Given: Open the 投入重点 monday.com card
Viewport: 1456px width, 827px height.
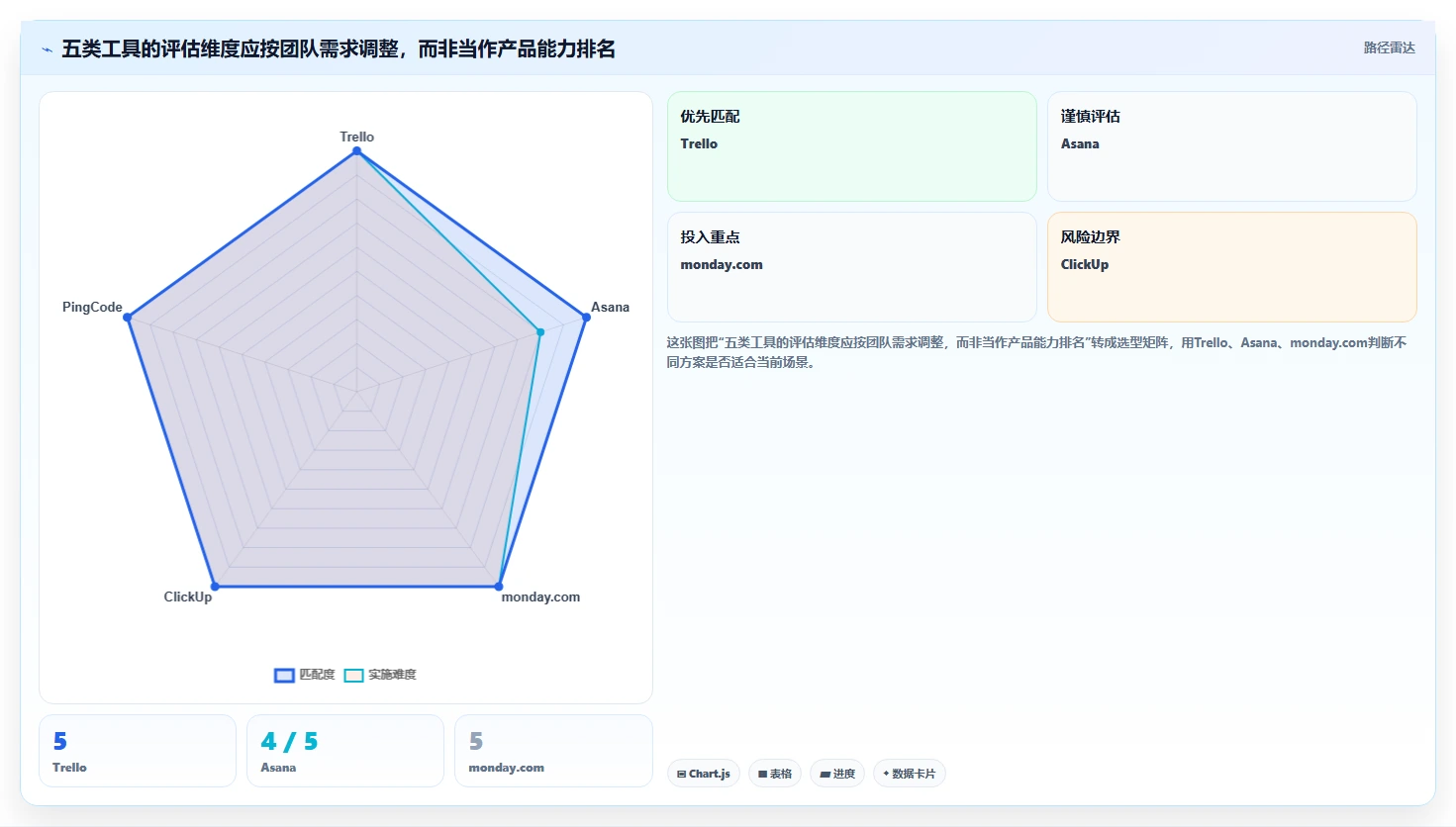Looking at the screenshot, I should 852,267.
